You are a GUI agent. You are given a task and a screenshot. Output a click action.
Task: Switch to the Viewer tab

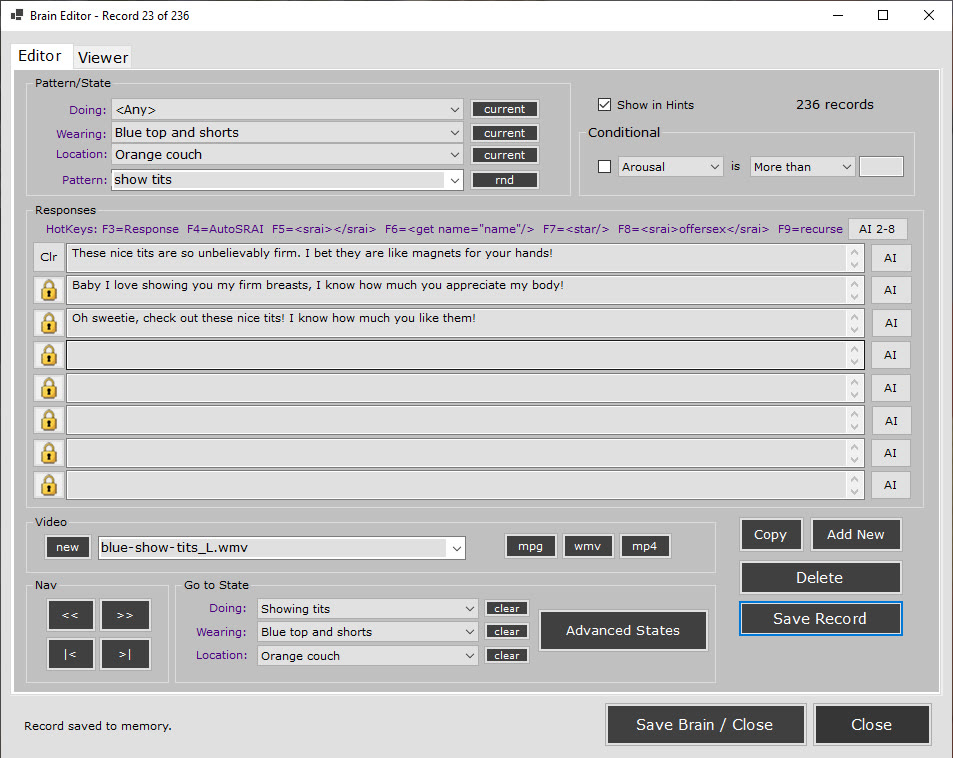click(103, 57)
